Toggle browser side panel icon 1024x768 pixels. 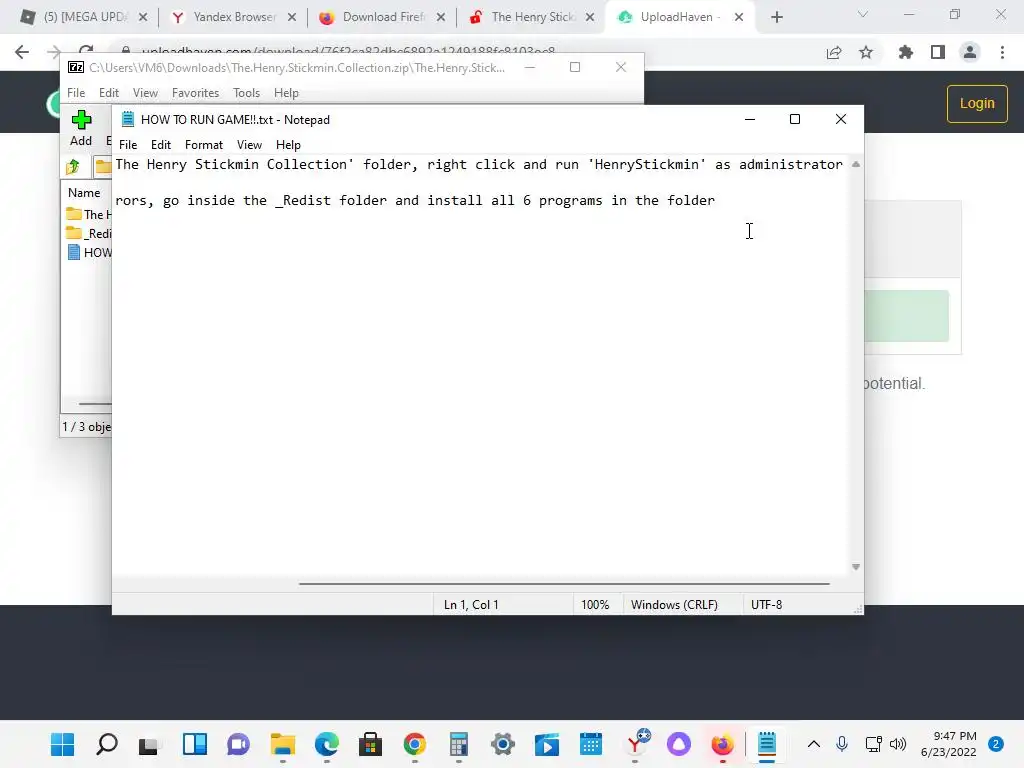tap(938, 52)
